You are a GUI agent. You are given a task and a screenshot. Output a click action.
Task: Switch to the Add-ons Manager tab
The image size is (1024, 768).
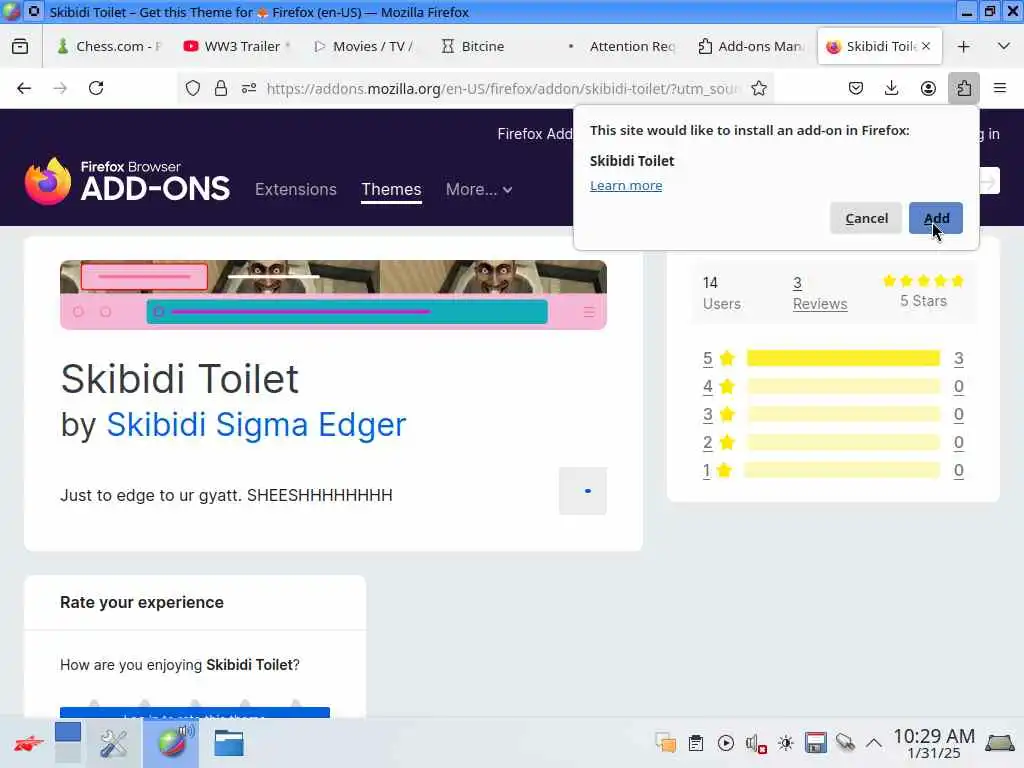(x=750, y=46)
